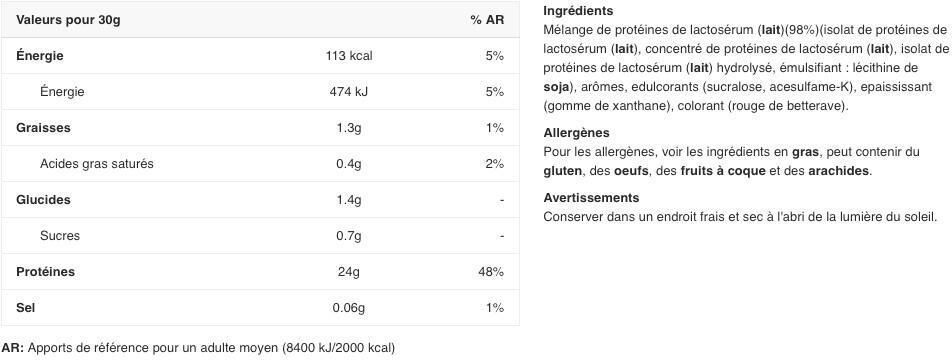The width and height of the screenshot is (952, 360).
Task: Click the 'Valeurs pour 30g' table header
Action: 68,20
